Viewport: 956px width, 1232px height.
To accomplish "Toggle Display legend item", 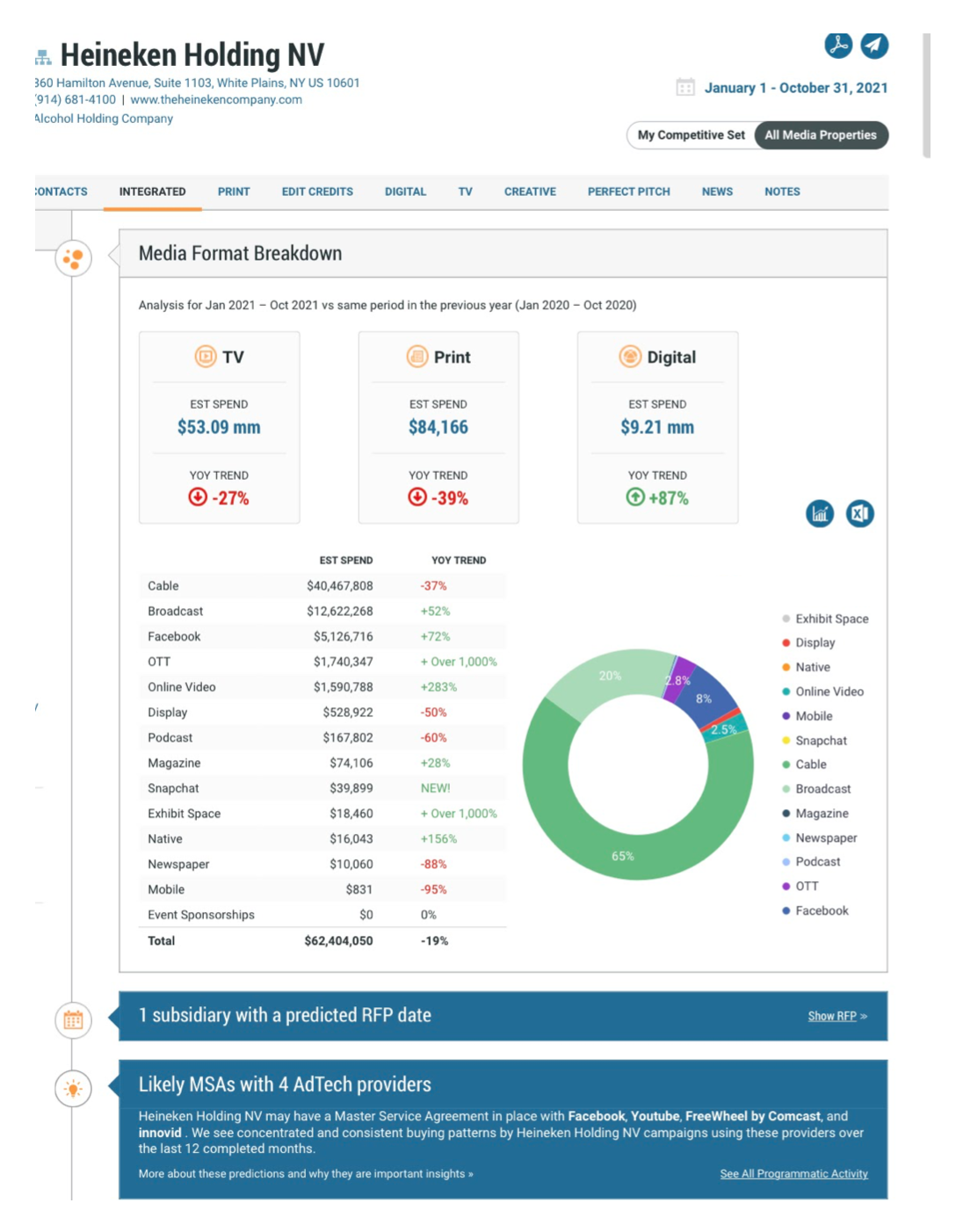I will click(808, 643).
